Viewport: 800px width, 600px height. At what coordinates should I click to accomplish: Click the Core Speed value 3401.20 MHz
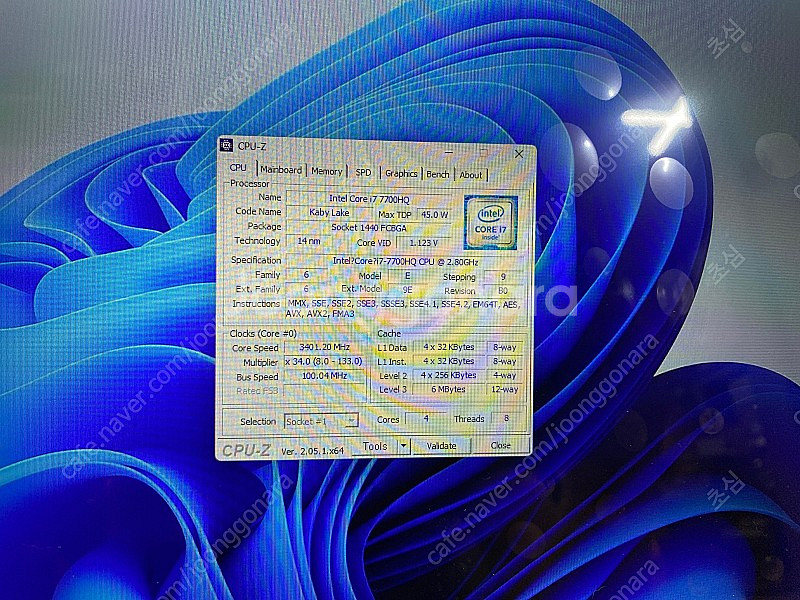pos(324,347)
